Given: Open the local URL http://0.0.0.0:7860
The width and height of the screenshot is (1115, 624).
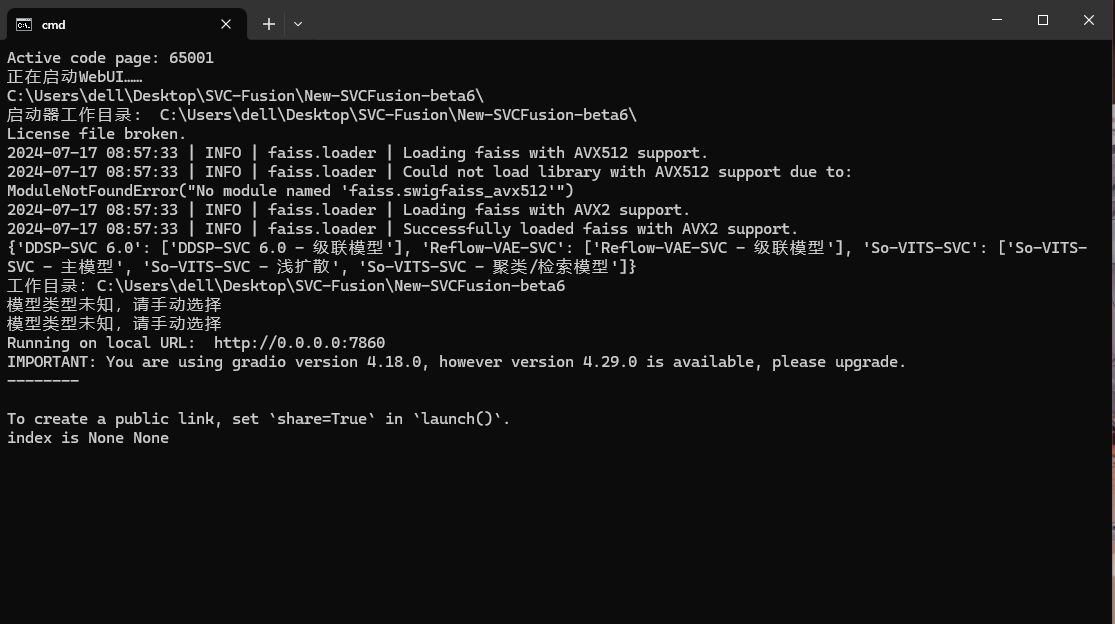Looking at the screenshot, I should (x=299, y=343).
